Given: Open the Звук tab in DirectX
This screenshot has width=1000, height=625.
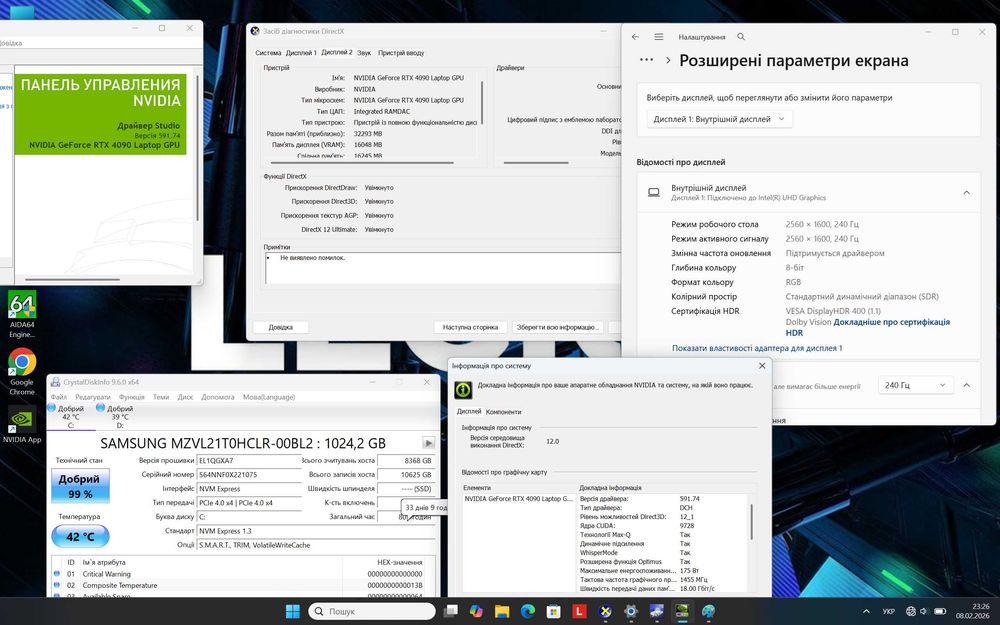Looking at the screenshot, I should [364, 53].
